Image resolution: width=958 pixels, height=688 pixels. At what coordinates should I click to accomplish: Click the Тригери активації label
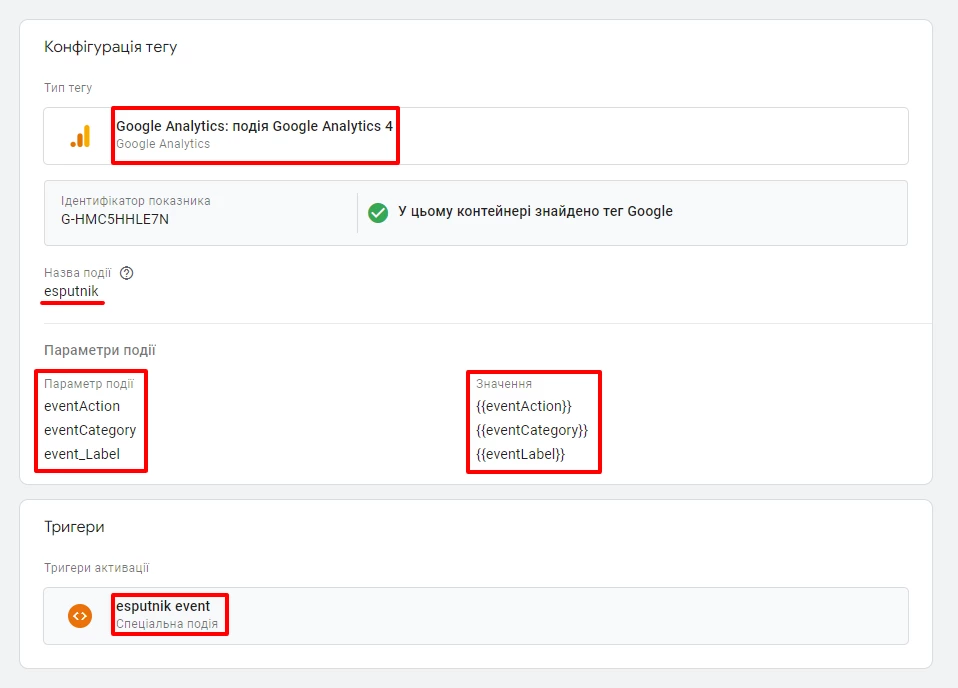tap(97, 568)
